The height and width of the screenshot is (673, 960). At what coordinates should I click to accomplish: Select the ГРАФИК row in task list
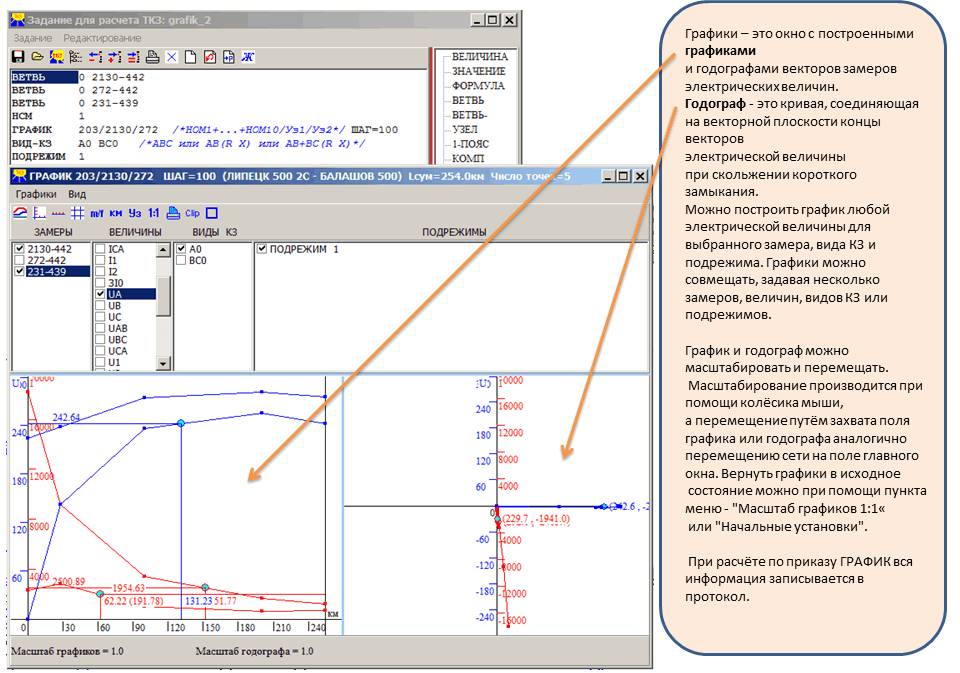click(x=30, y=130)
